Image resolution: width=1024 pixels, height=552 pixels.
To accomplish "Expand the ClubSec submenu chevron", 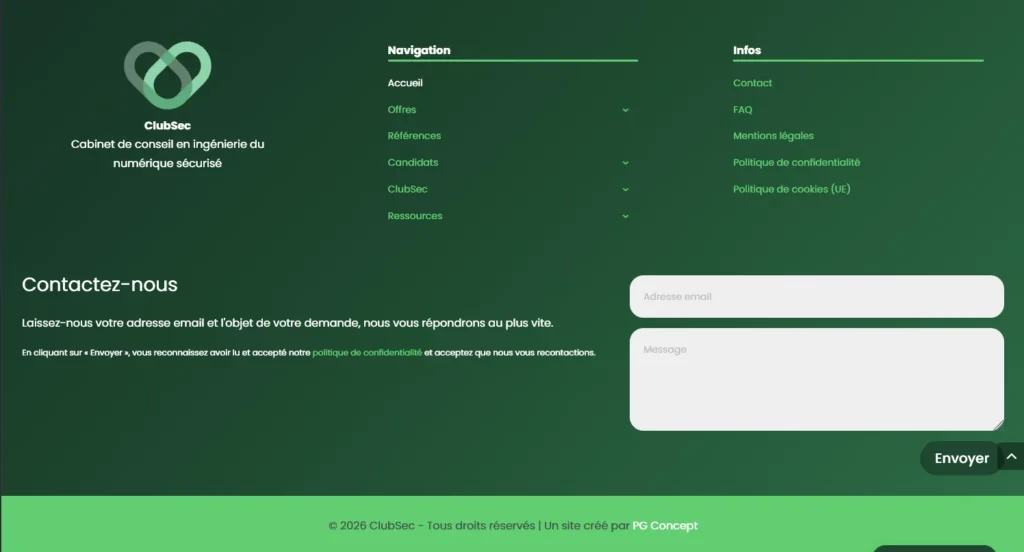I will 625,189.
